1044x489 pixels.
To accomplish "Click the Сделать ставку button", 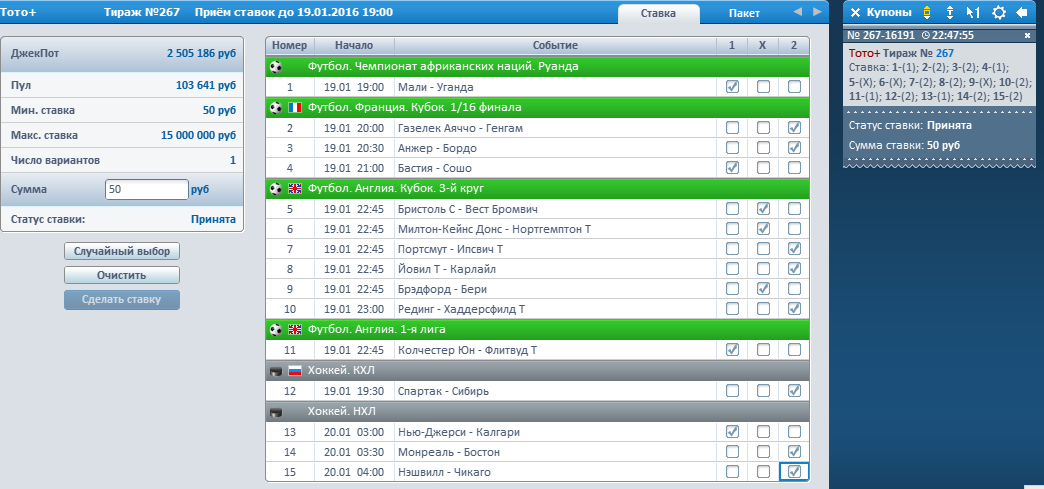I will tap(122, 300).
